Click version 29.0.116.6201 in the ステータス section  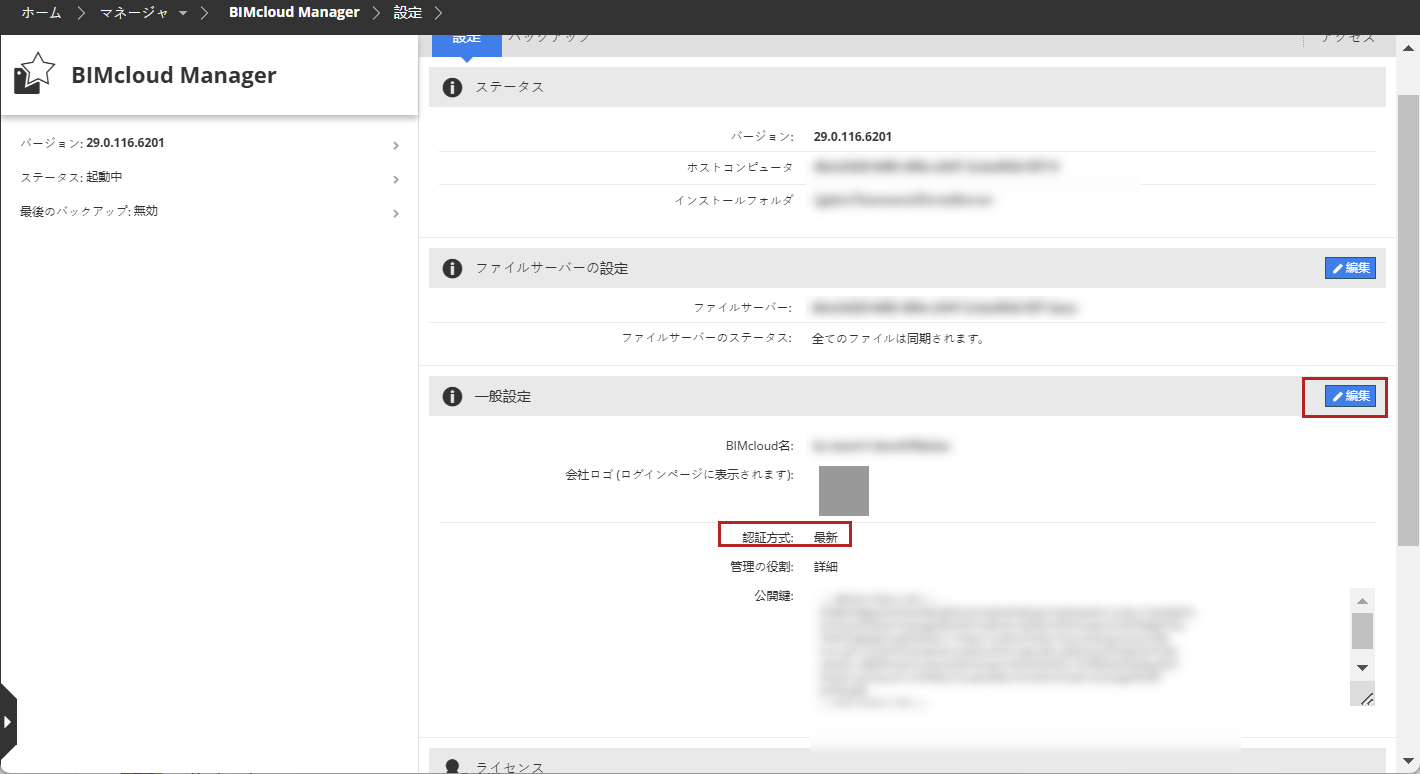(x=853, y=136)
